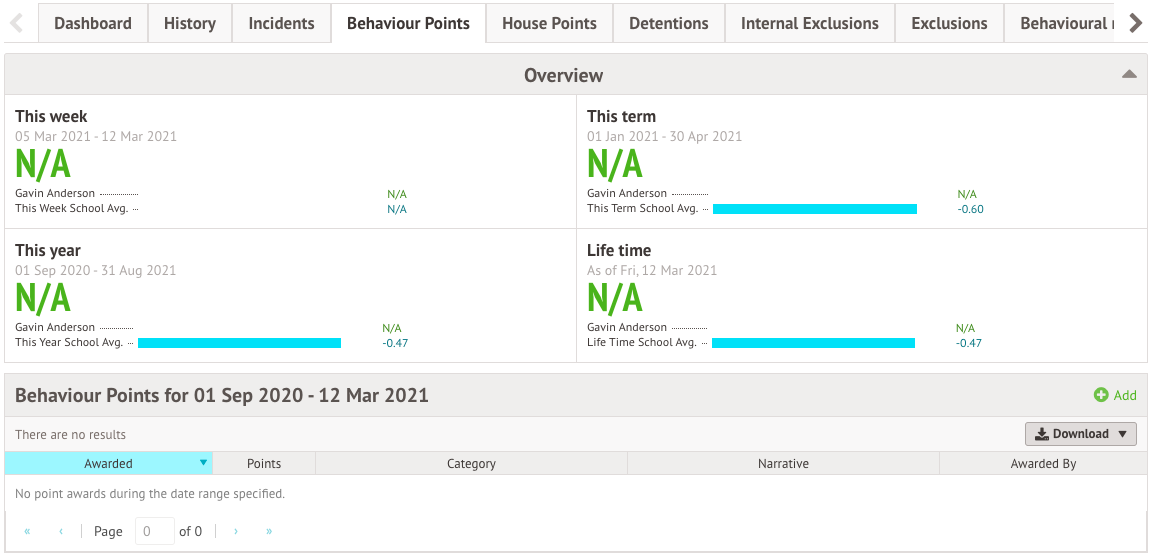This screenshot has height=555, width=1154.
Task: Click the page number input field
Action: [x=155, y=531]
